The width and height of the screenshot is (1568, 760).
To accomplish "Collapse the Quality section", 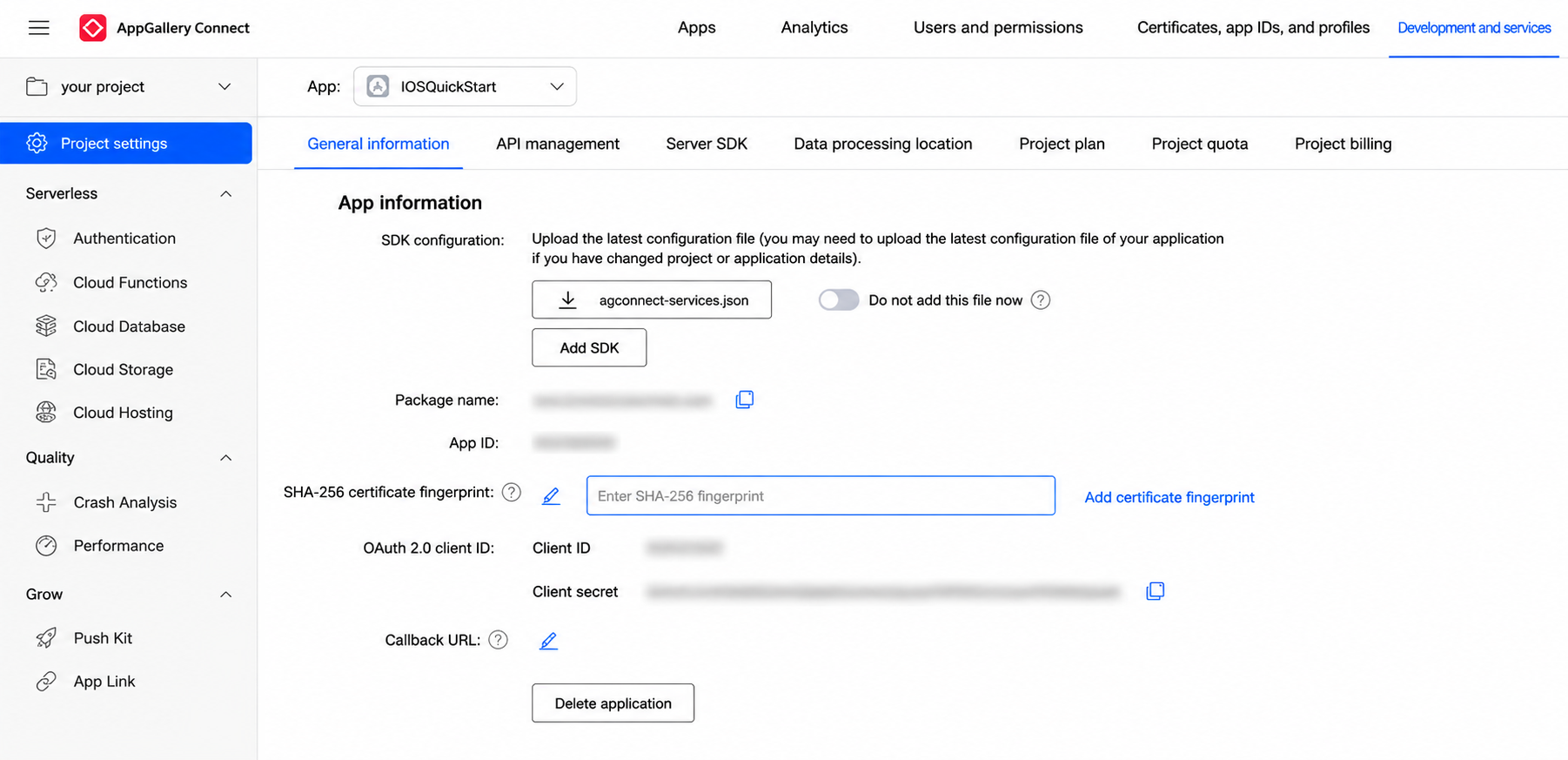I will tap(225, 458).
